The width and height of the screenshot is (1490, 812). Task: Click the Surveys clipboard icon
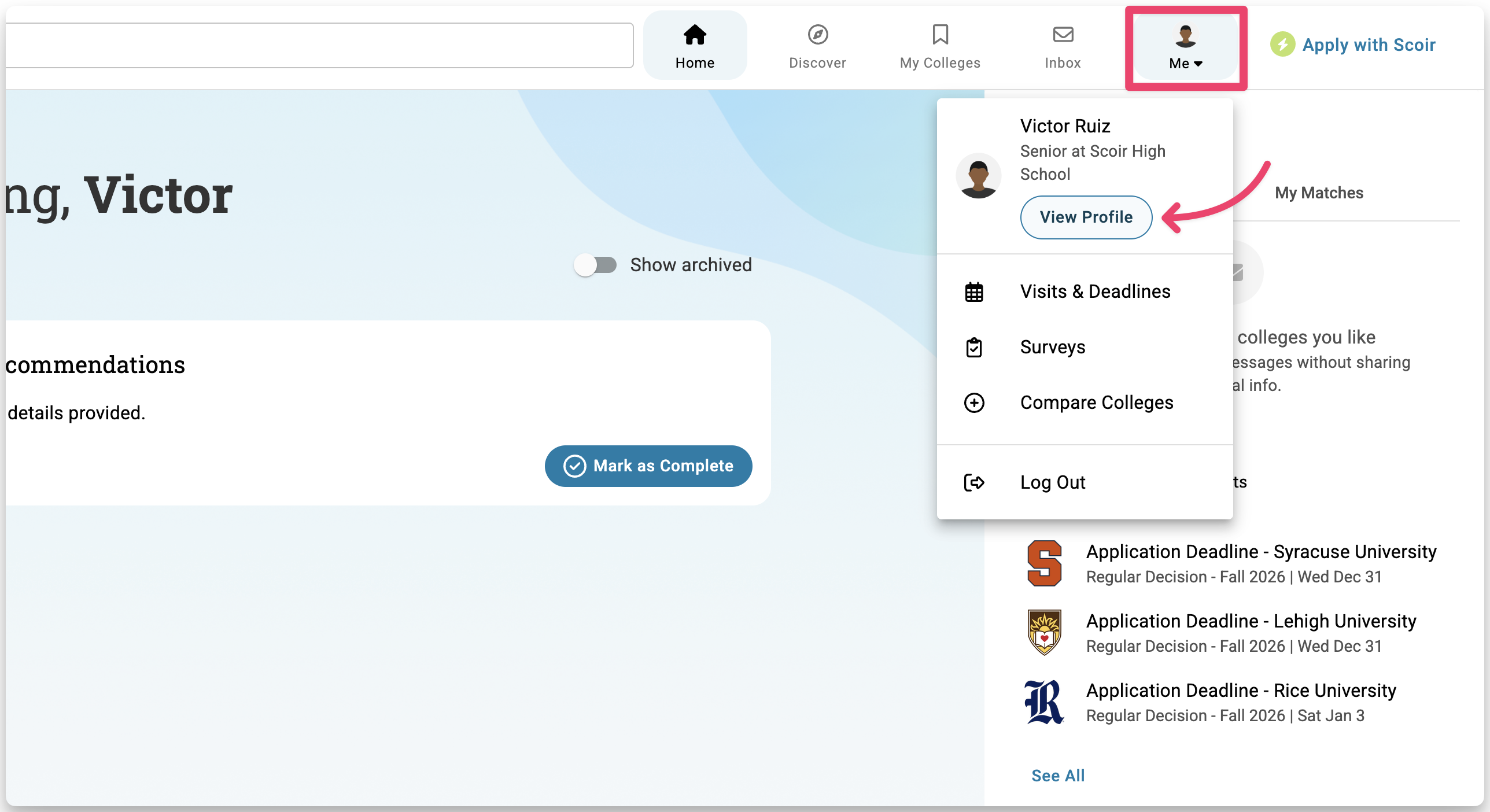(x=974, y=348)
